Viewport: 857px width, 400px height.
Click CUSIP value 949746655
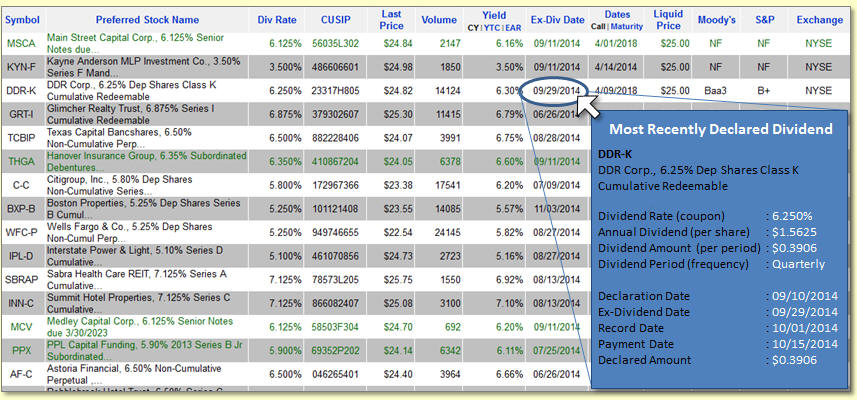click(x=336, y=232)
